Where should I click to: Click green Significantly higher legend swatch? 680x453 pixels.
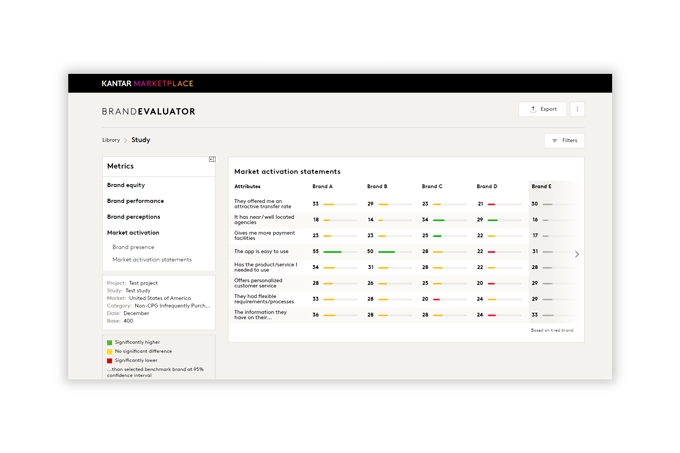tap(110, 343)
